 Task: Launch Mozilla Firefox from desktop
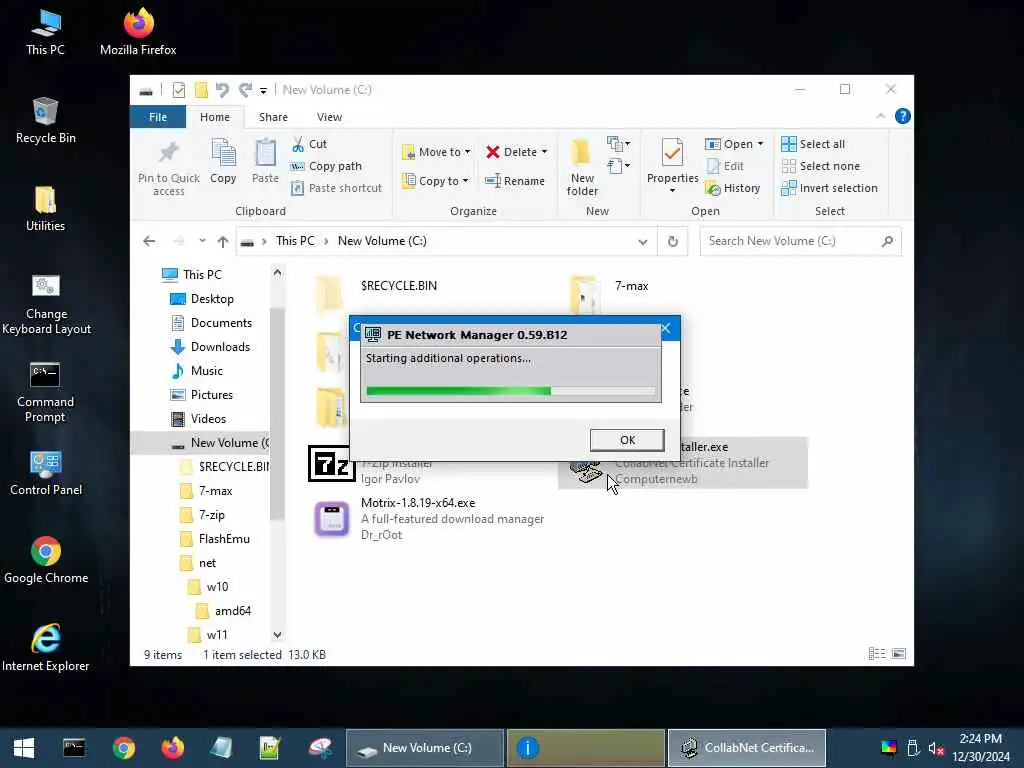(x=138, y=33)
